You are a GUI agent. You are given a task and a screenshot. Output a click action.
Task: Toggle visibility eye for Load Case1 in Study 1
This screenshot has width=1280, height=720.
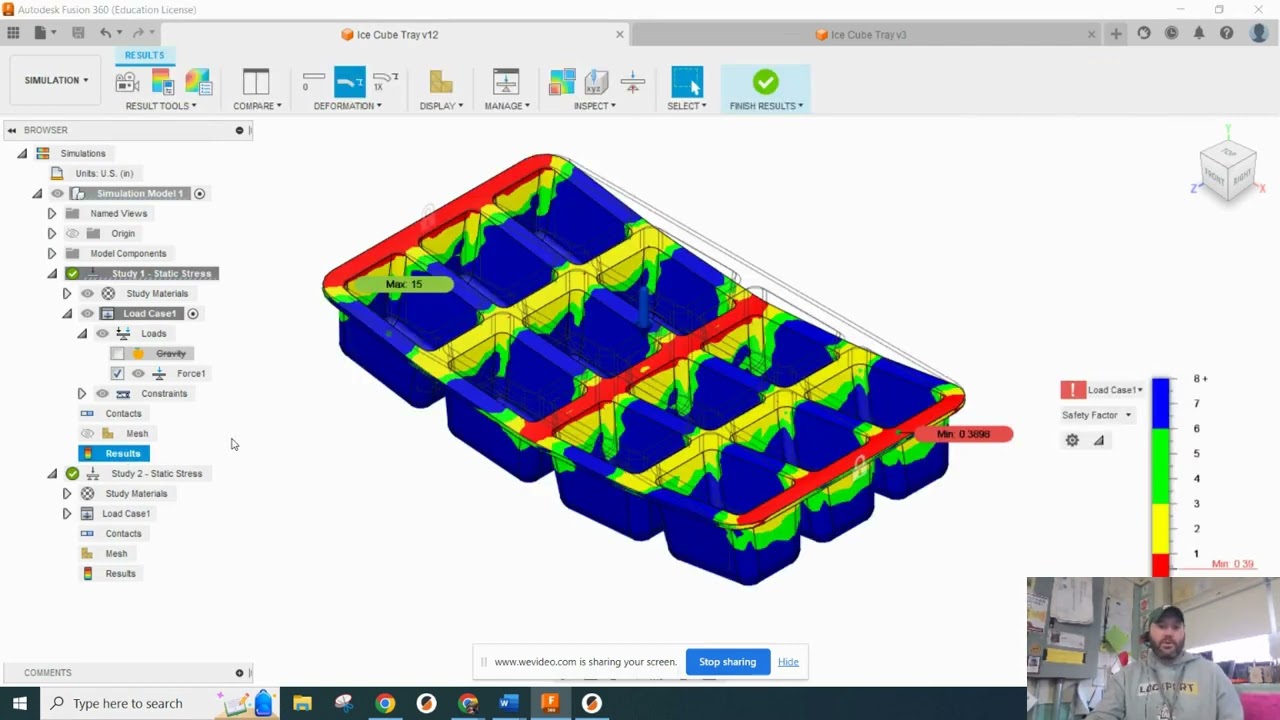pyautogui.click(x=88, y=313)
